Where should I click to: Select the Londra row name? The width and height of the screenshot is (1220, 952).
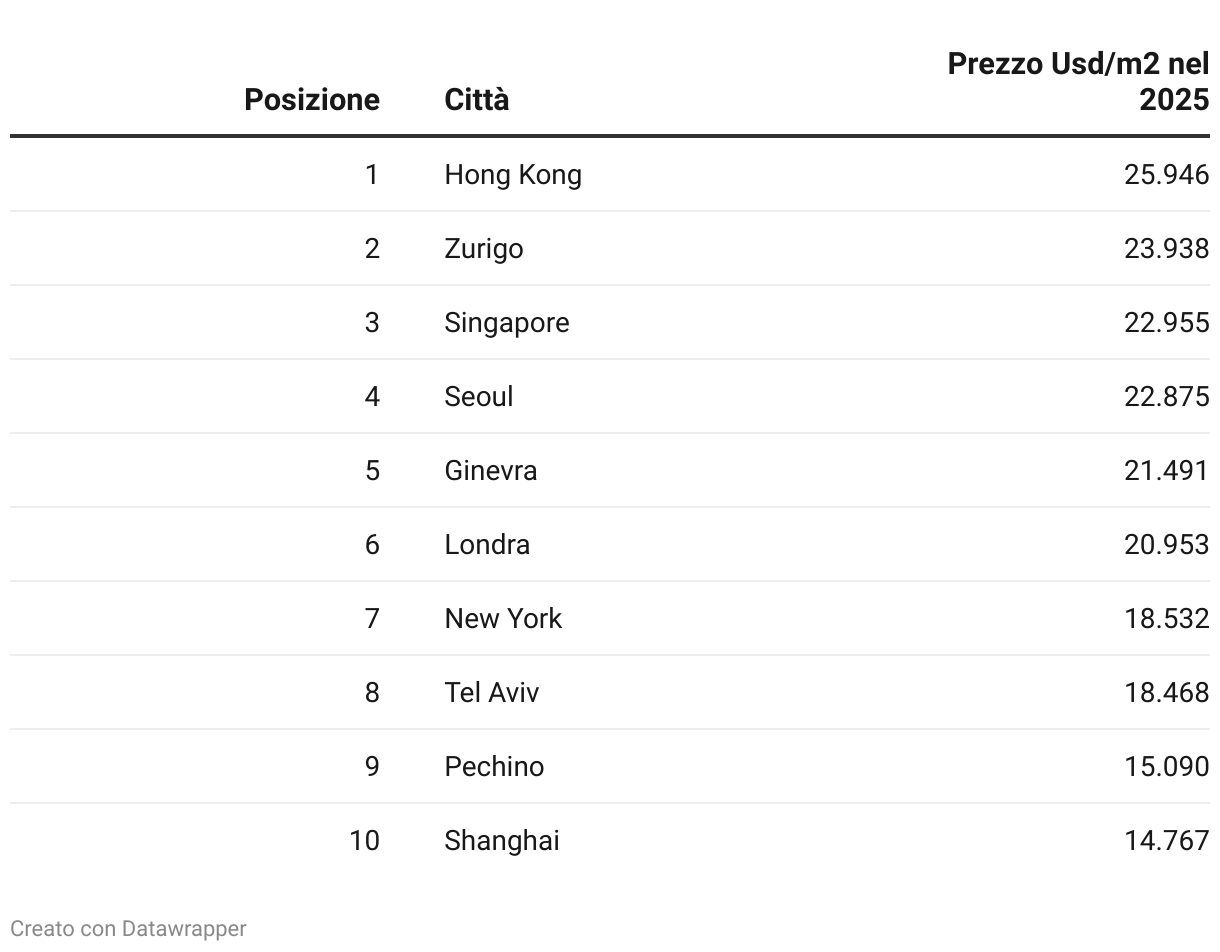(x=487, y=545)
